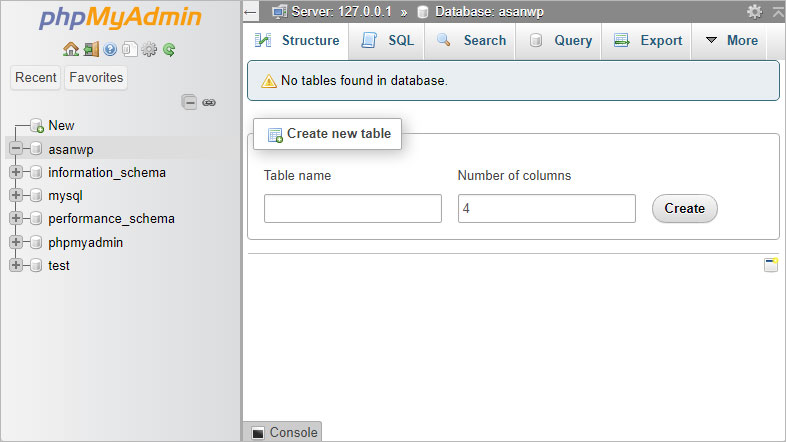This screenshot has height=442, width=786.
Task: Click the server icon in breadcrumb
Action: [279, 12]
